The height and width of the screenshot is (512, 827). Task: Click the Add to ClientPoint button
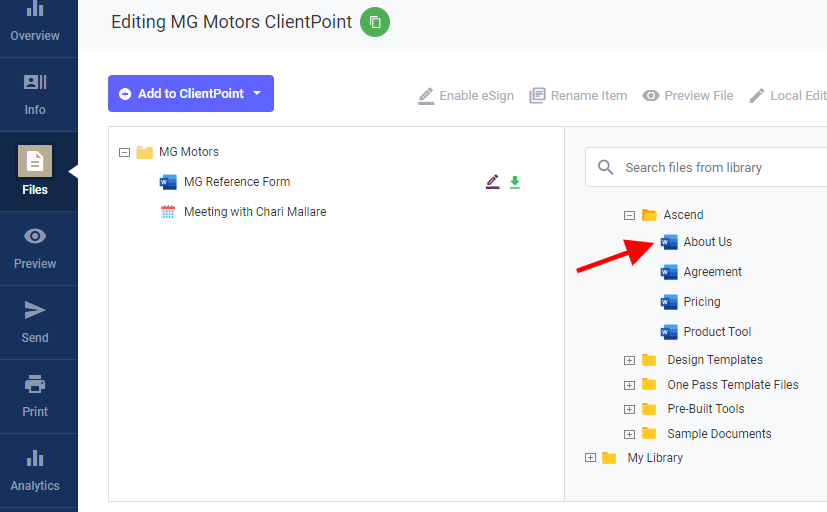tap(191, 93)
